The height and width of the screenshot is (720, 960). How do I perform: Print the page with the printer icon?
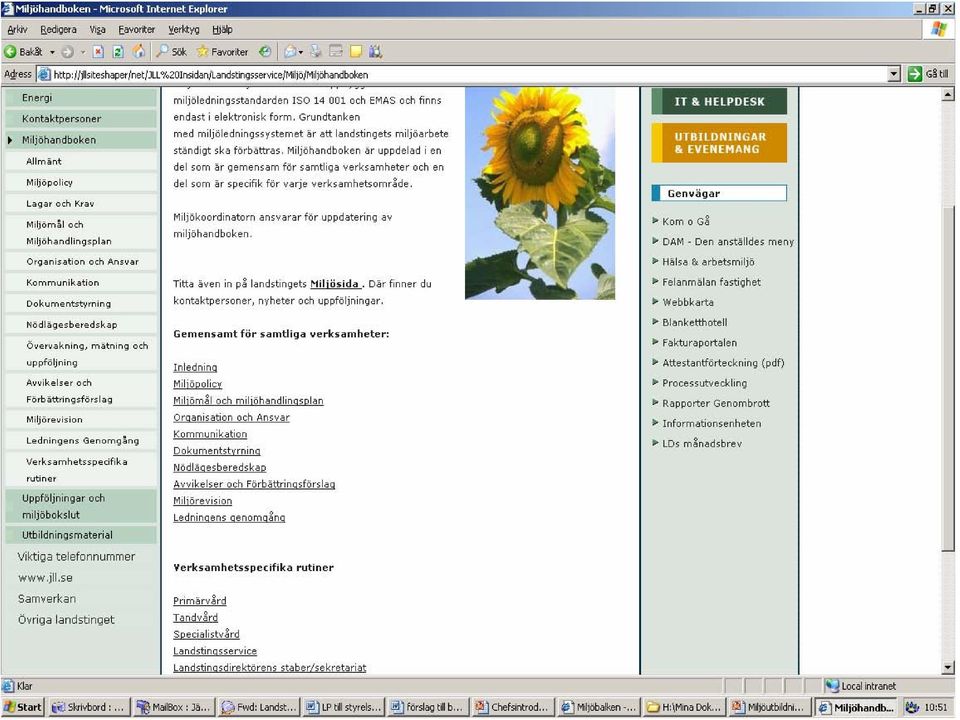coord(316,52)
